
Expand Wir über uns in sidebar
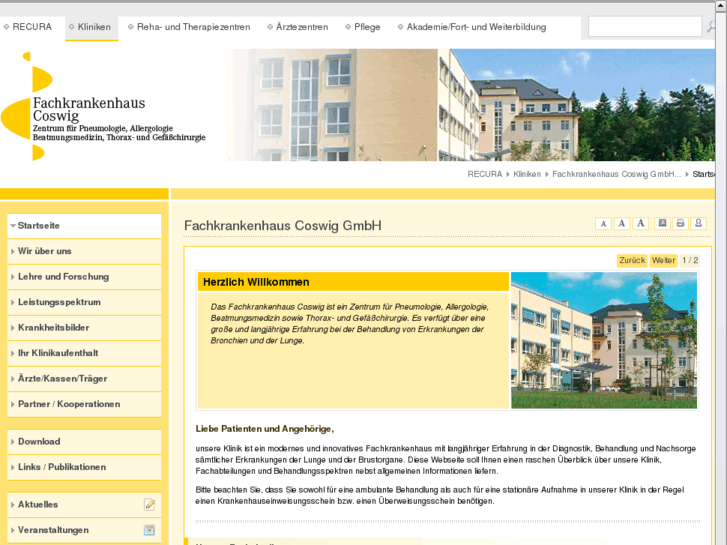[x=84, y=251]
